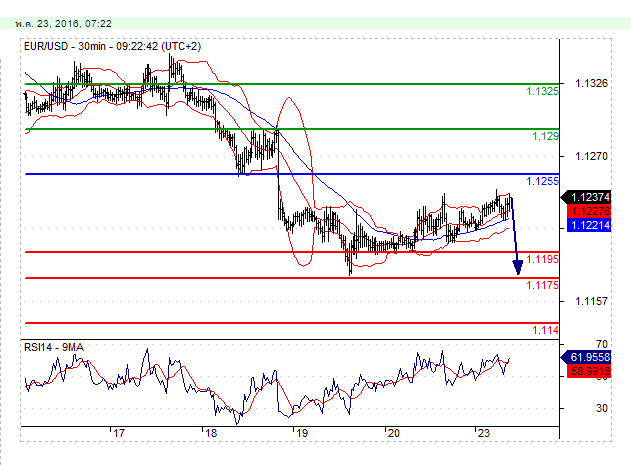Image resolution: width=631 pixels, height=467 pixels.
Task: Click the RSI 30 level label
Action: [602, 408]
